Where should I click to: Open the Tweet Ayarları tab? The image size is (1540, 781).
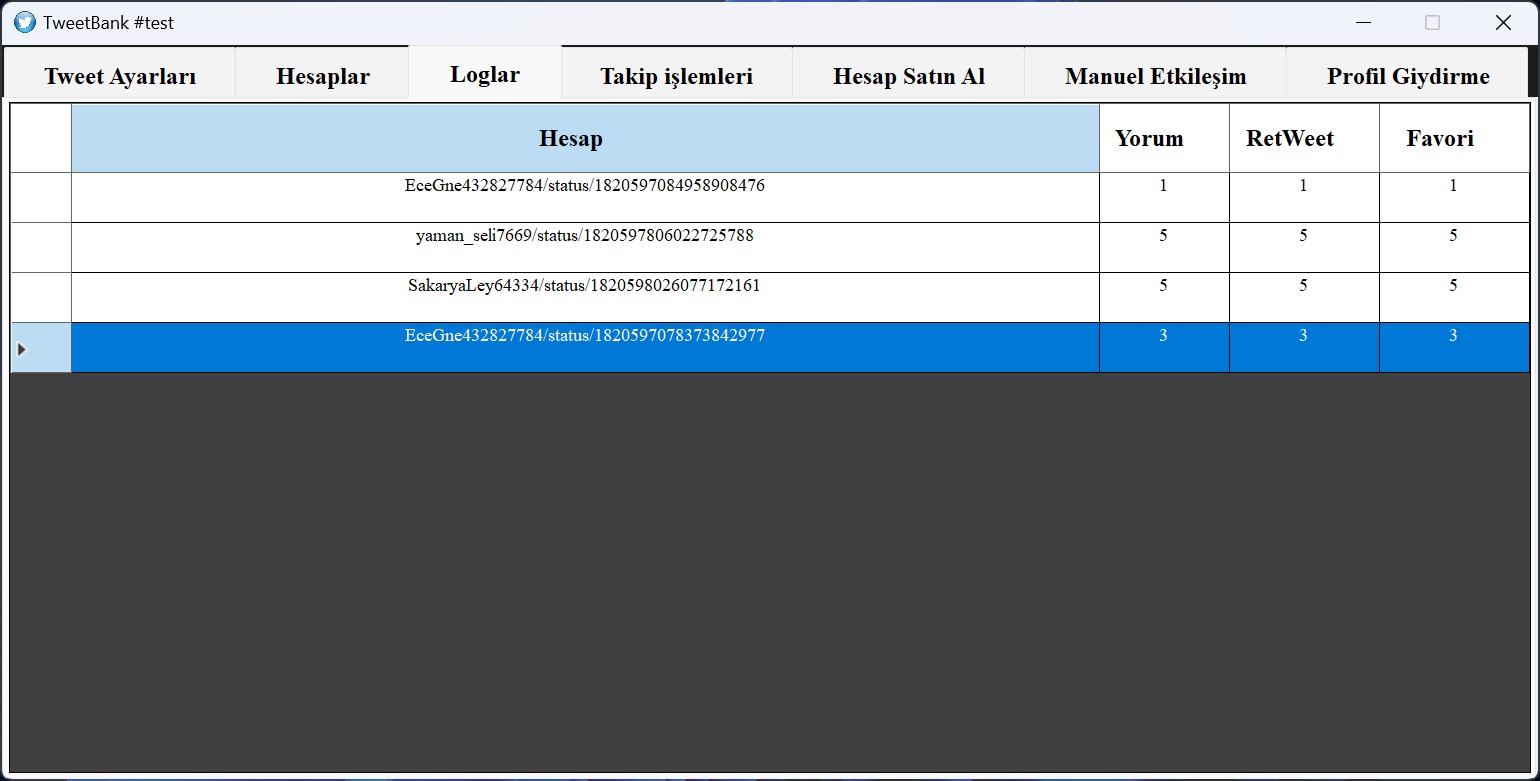pos(120,76)
